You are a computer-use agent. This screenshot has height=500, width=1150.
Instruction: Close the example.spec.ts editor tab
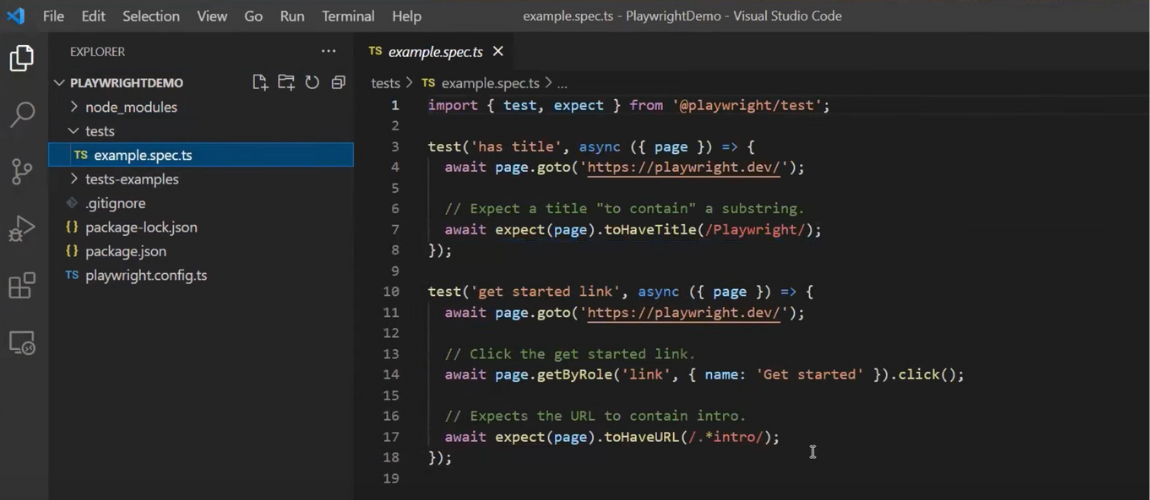(x=498, y=51)
